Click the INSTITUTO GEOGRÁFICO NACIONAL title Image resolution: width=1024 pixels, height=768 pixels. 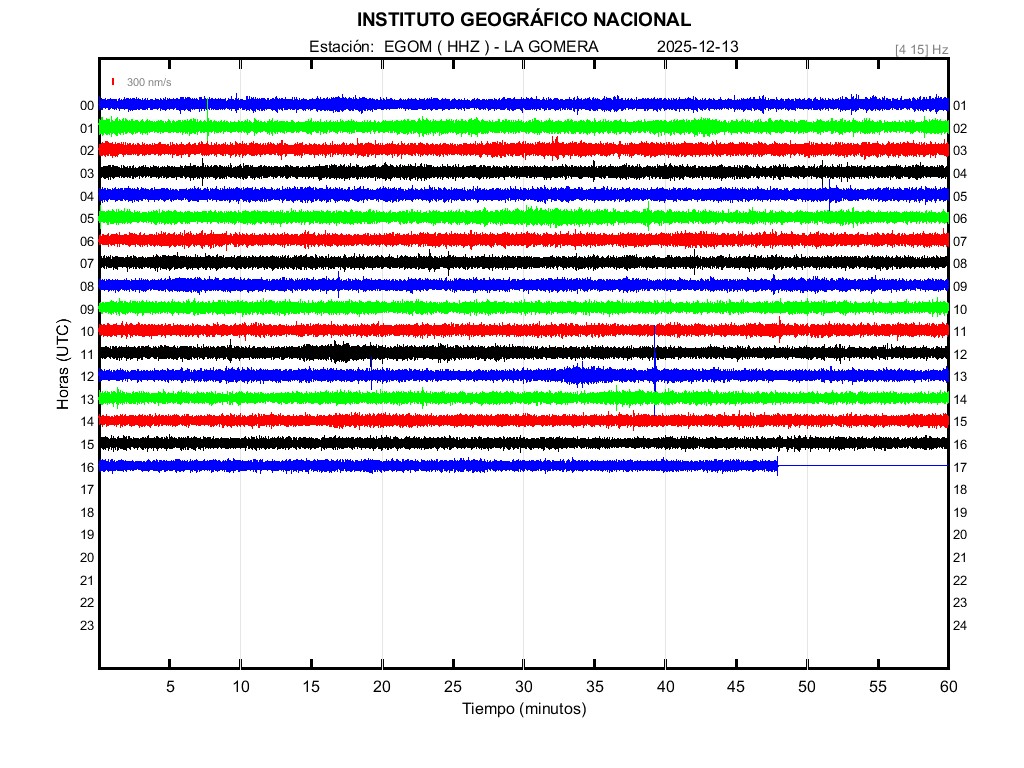(x=523, y=20)
